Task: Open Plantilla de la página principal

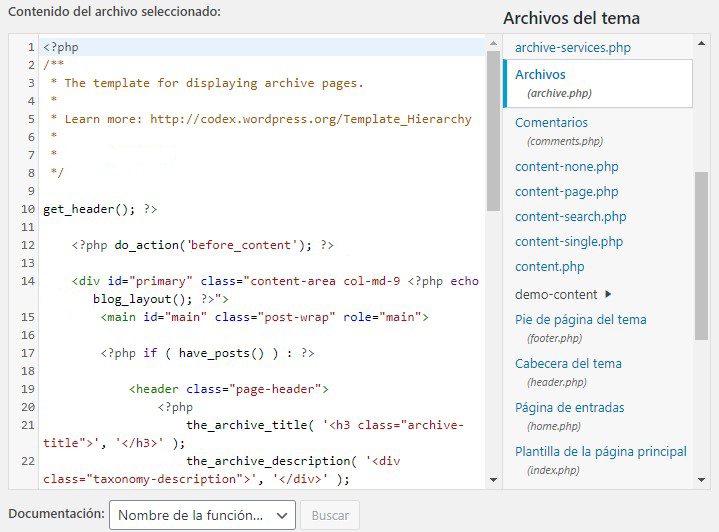Action: click(x=600, y=452)
